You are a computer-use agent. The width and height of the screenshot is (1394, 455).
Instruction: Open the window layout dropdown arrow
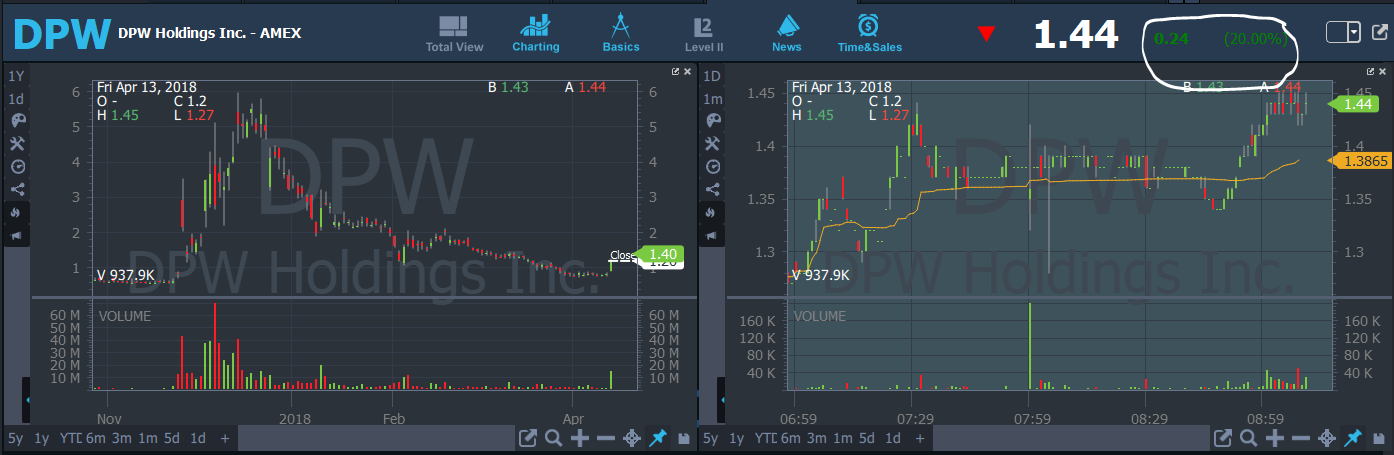pyautogui.click(x=1354, y=32)
